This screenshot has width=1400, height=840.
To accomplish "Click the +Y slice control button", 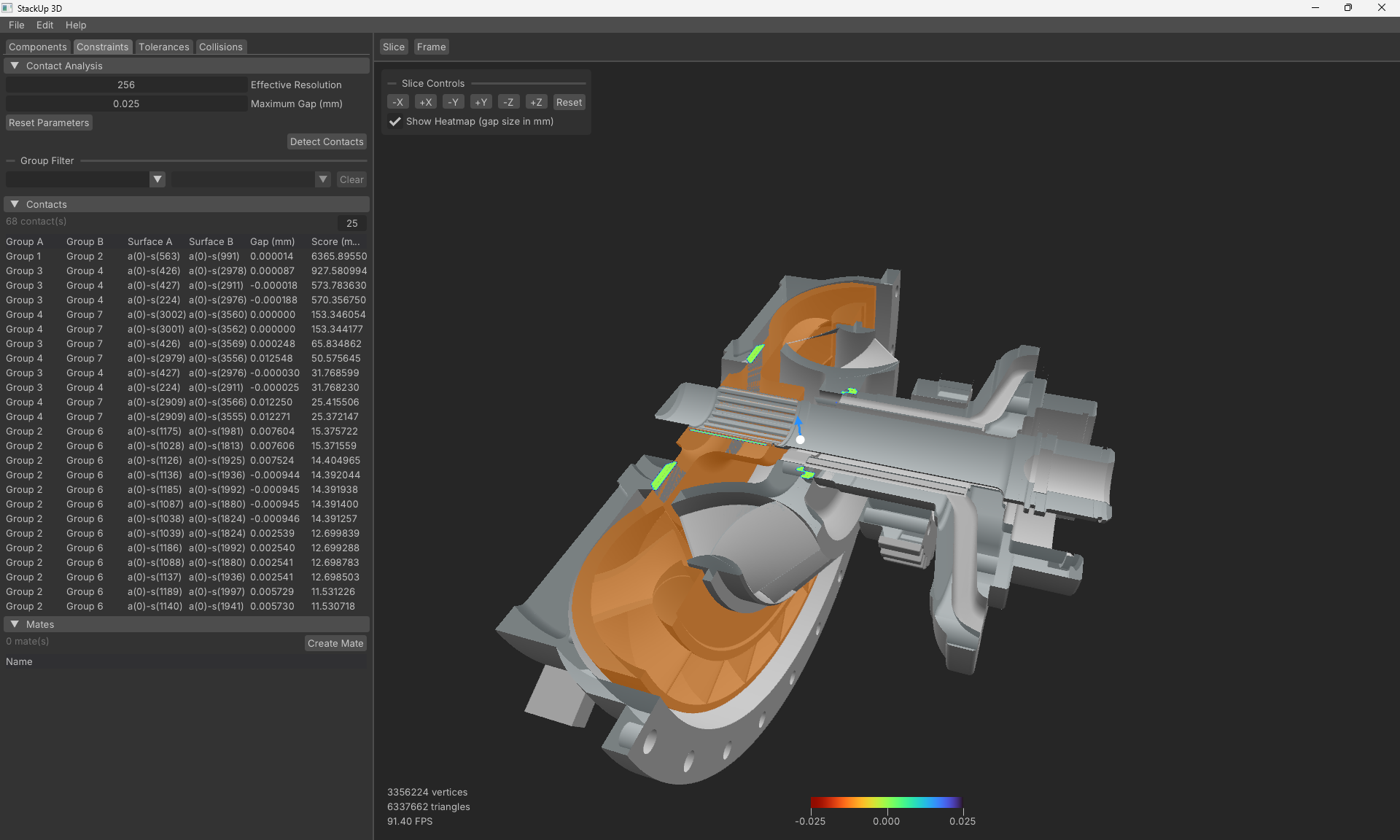I will (x=481, y=101).
